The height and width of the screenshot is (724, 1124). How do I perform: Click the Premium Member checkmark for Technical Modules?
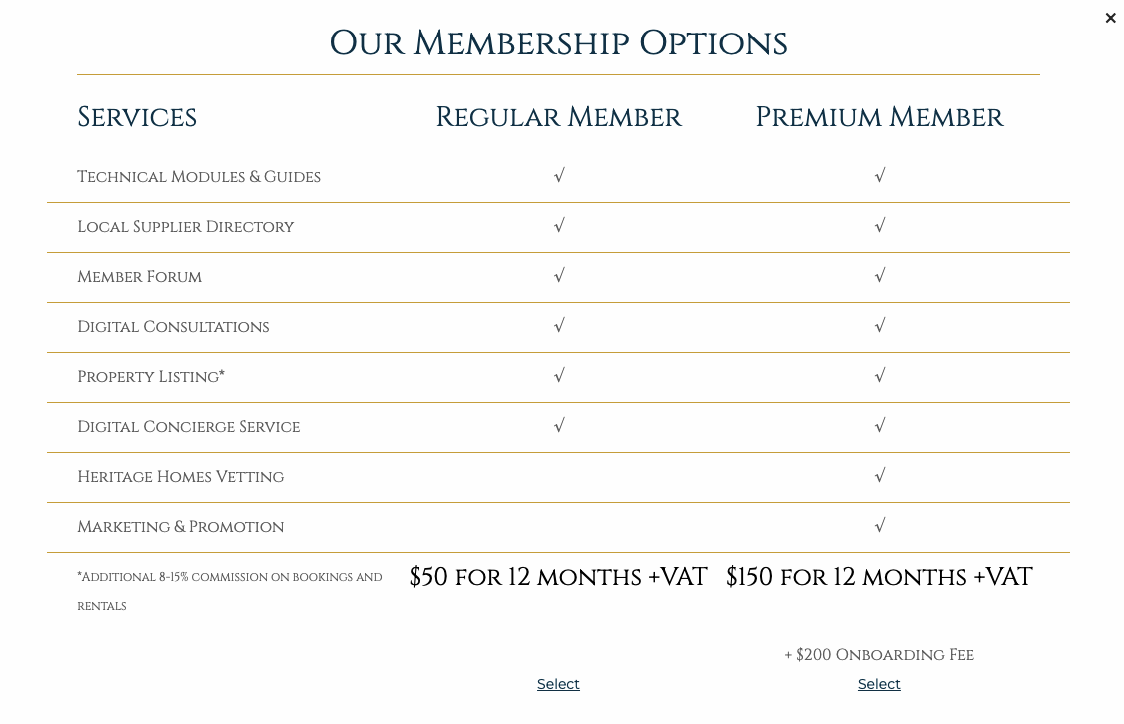(880, 176)
